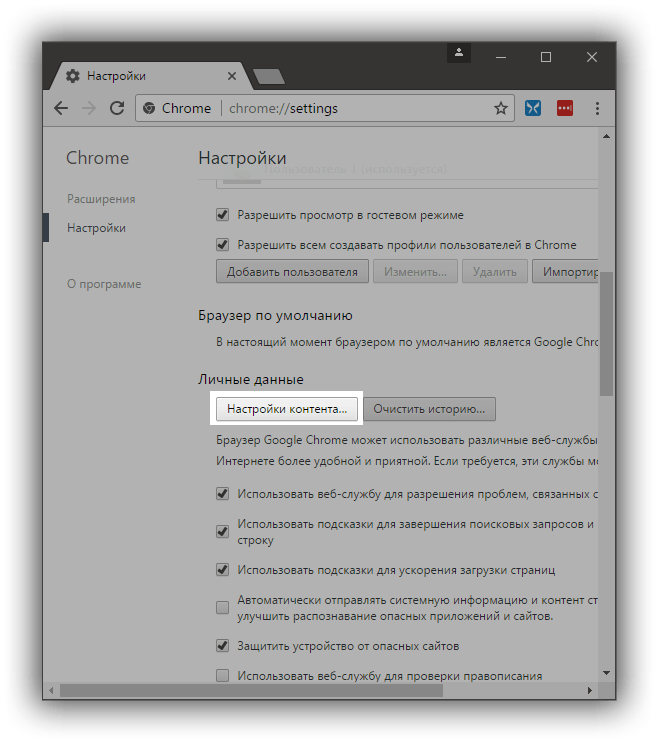Enable Автоматически отправлять системную информацию

[222, 608]
